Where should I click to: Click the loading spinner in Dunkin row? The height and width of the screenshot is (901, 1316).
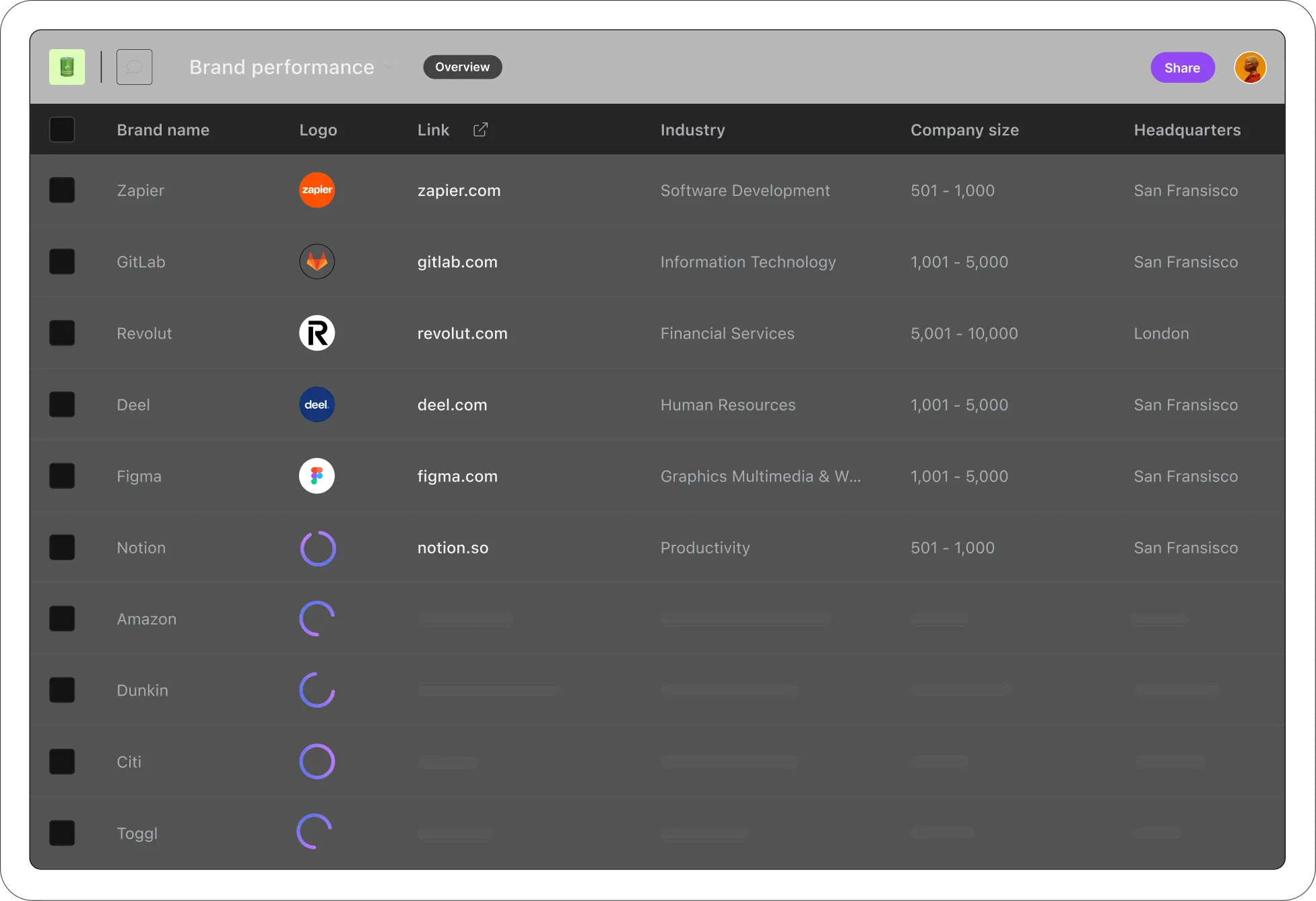pos(317,690)
